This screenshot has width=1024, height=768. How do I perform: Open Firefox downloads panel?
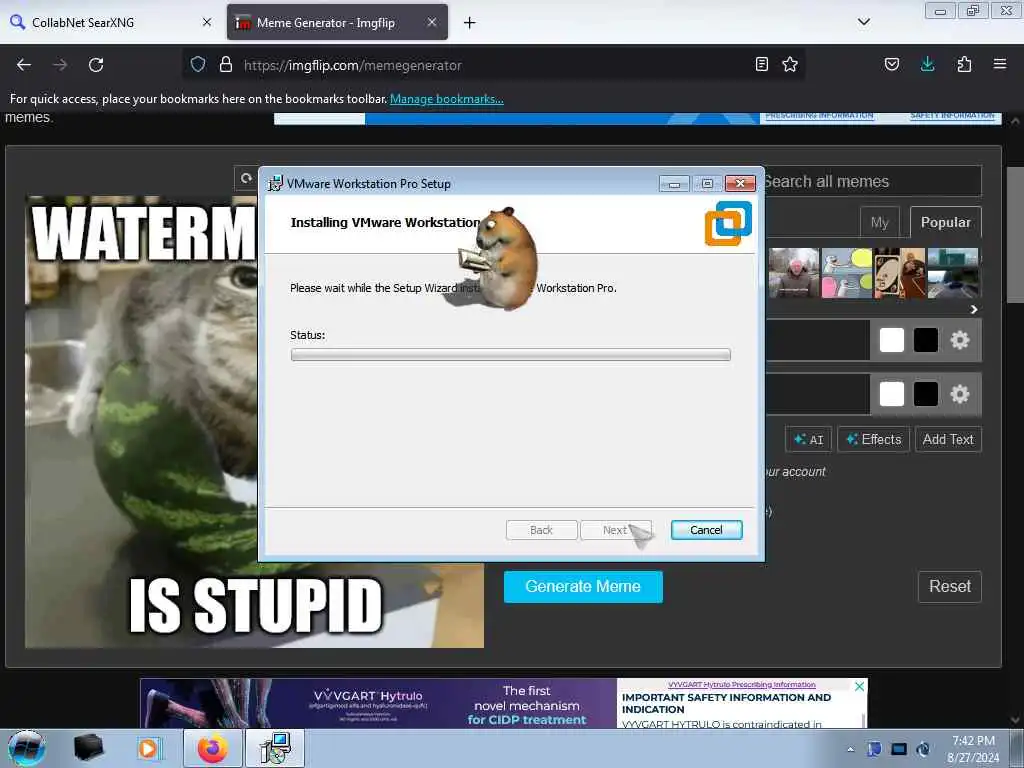tap(927, 64)
